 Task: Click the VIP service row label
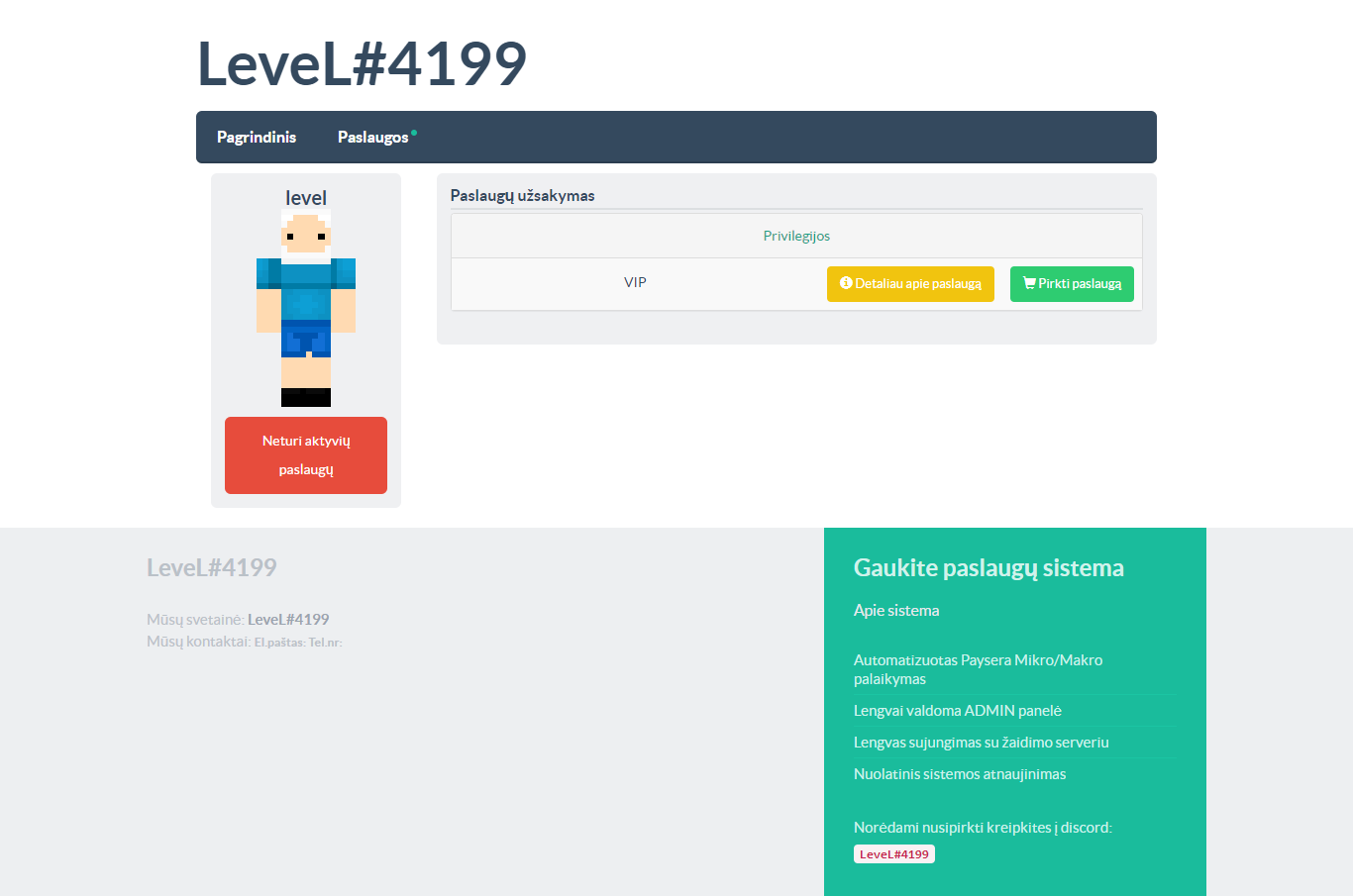[x=635, y=282]
